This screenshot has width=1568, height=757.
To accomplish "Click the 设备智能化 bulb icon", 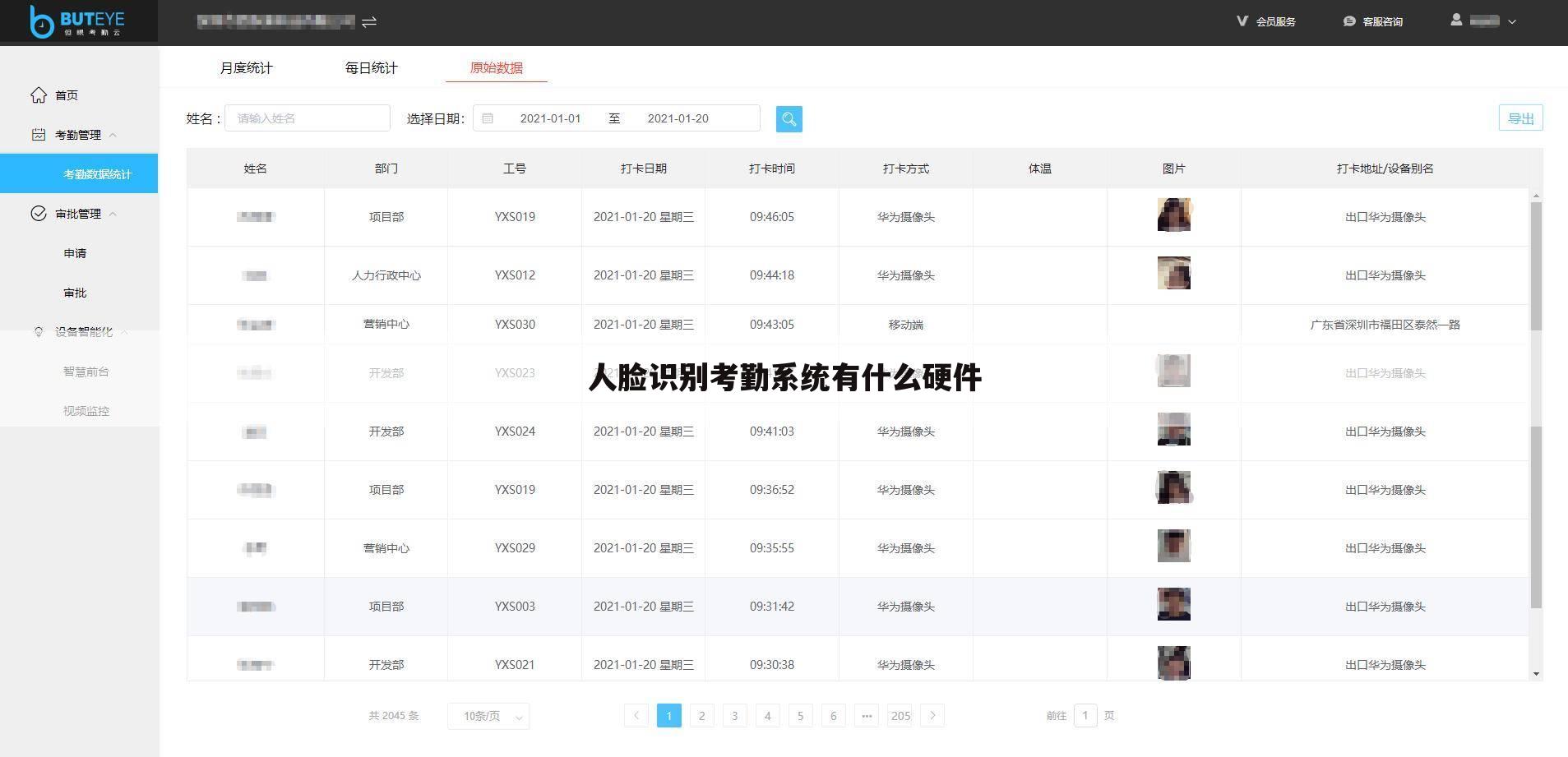I will coord(39,332).
